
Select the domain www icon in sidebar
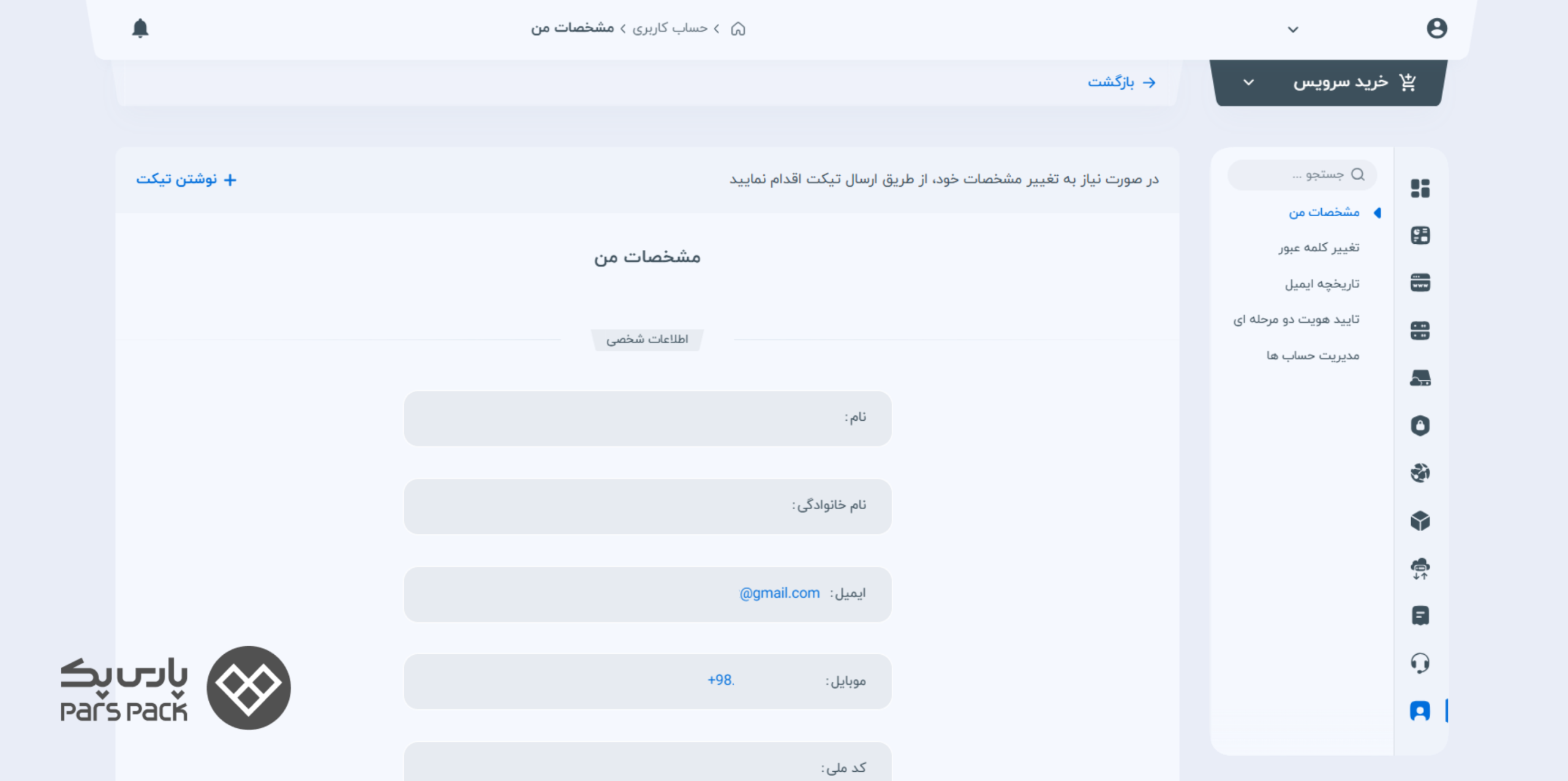point(1420,283)
